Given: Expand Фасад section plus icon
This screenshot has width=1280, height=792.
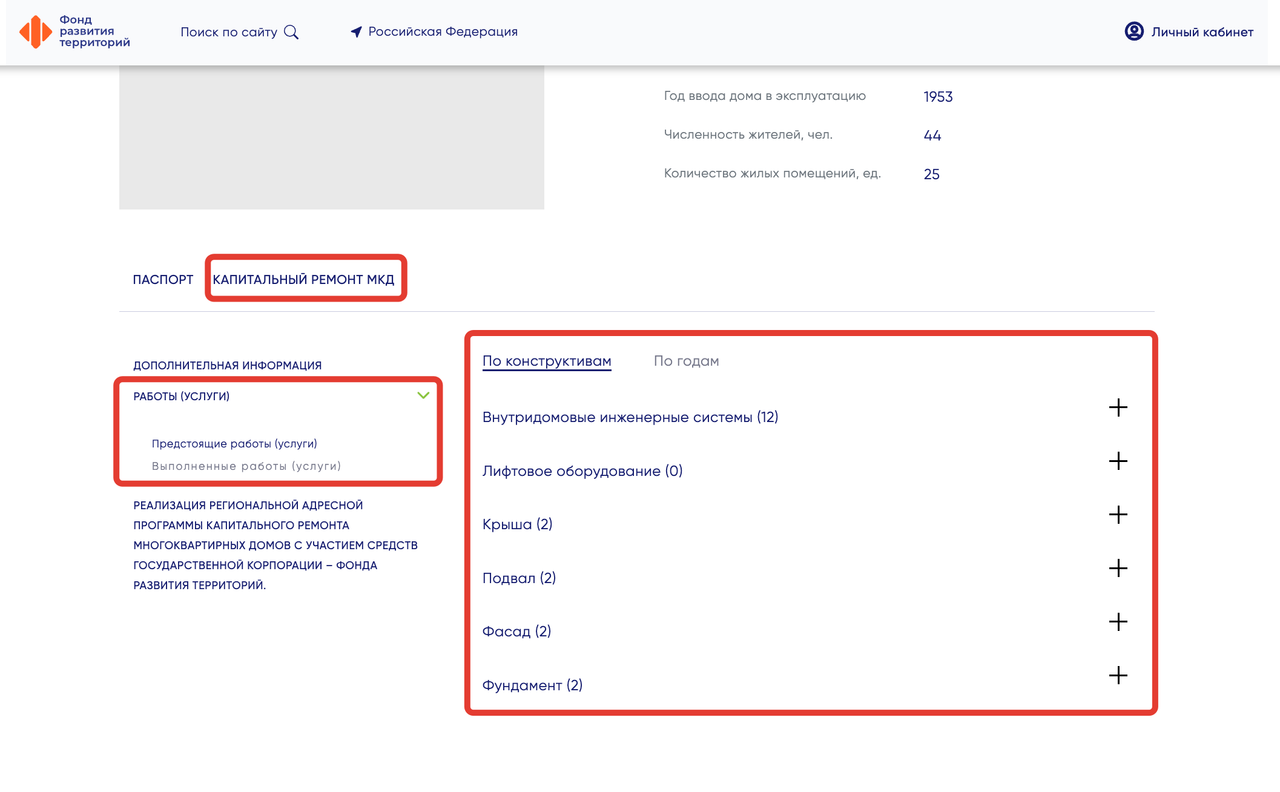Looking at the screenshot, I should [1118, 622].
